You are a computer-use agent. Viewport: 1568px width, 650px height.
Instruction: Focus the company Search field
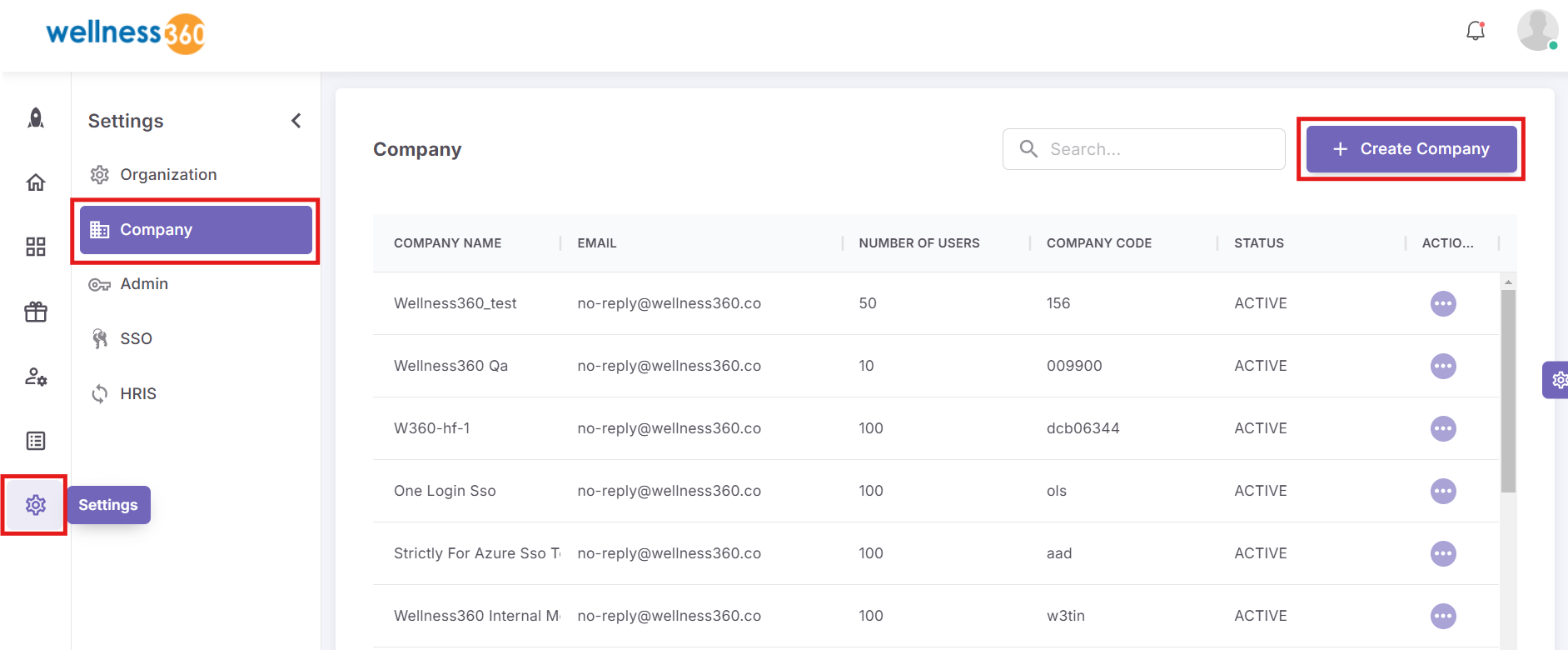(x=1143, y=149)
